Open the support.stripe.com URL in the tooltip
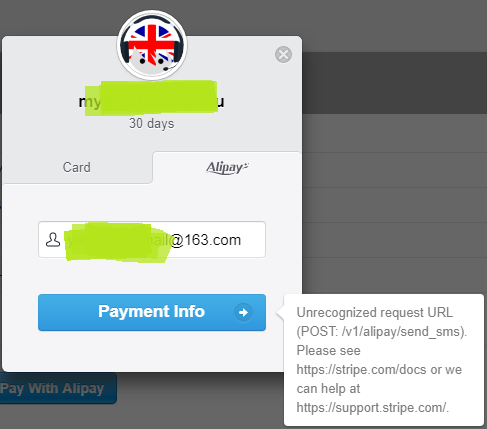Viewport: 487px width, 429px height. coord(371,408)
